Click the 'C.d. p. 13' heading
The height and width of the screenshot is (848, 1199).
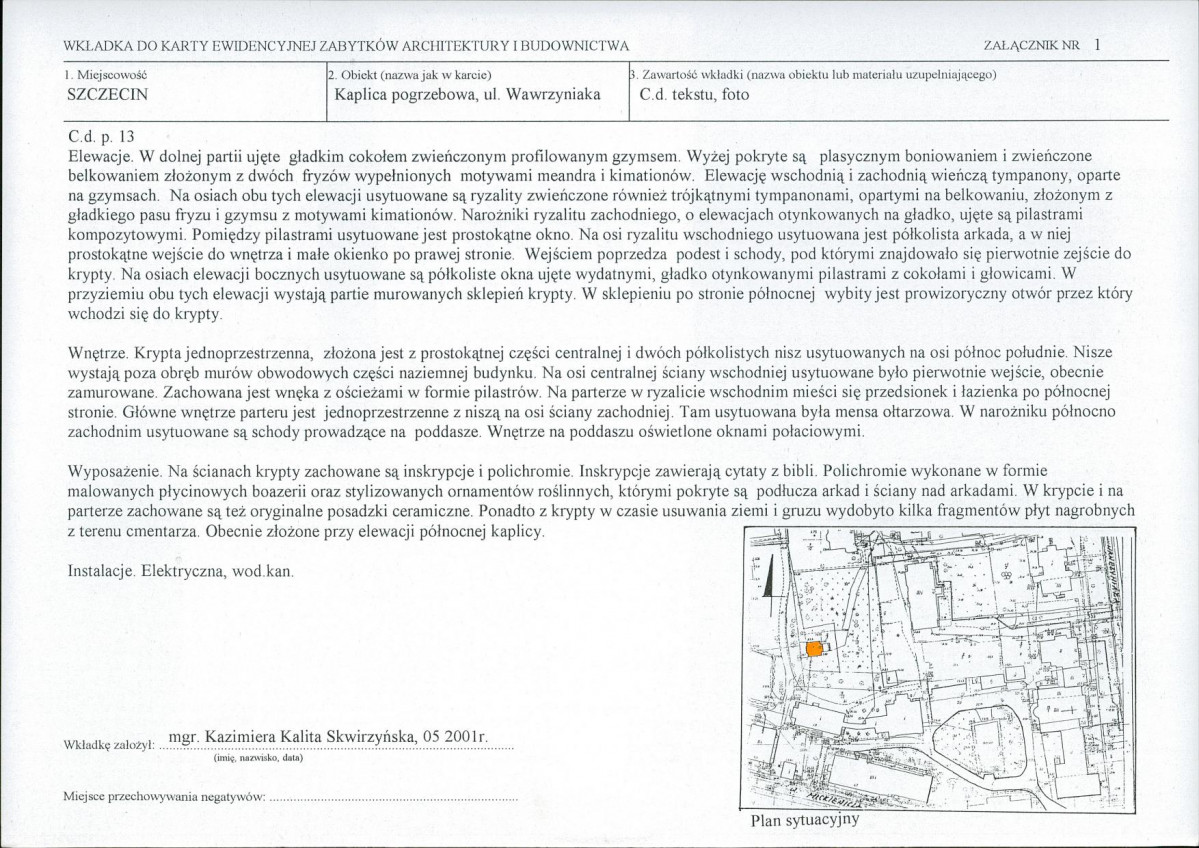101,137
